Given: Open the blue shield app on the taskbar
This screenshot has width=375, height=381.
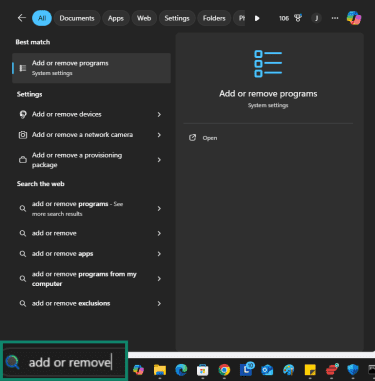Looking at the screenshot, I should [353, 370].
